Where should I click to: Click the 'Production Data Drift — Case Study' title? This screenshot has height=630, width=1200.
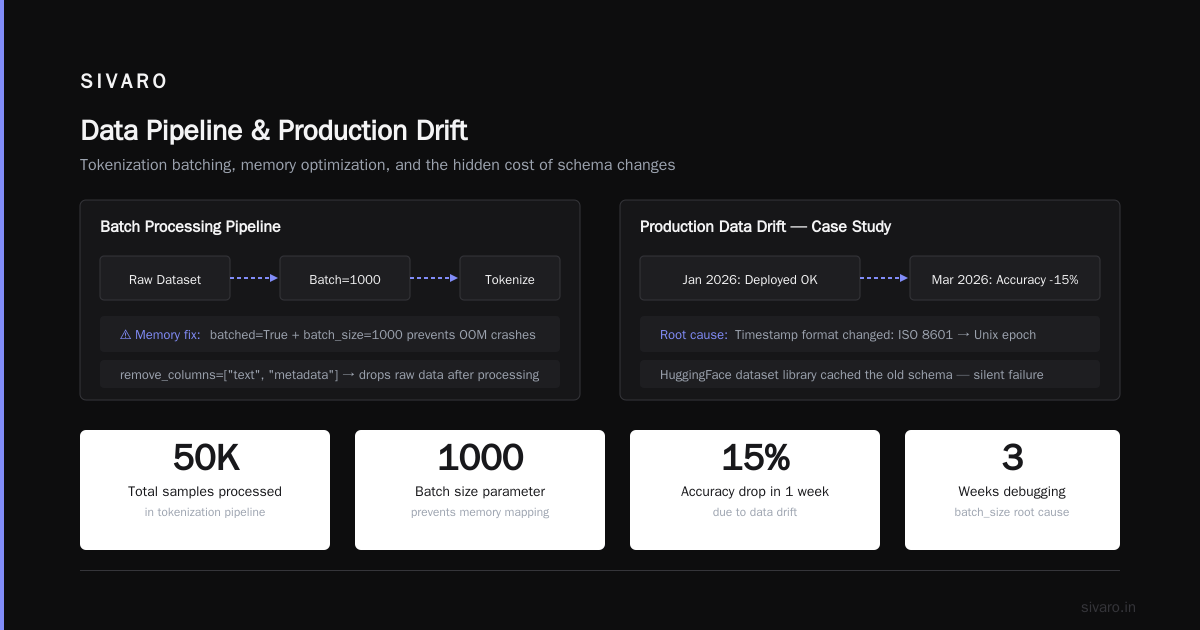coord(765,227)
